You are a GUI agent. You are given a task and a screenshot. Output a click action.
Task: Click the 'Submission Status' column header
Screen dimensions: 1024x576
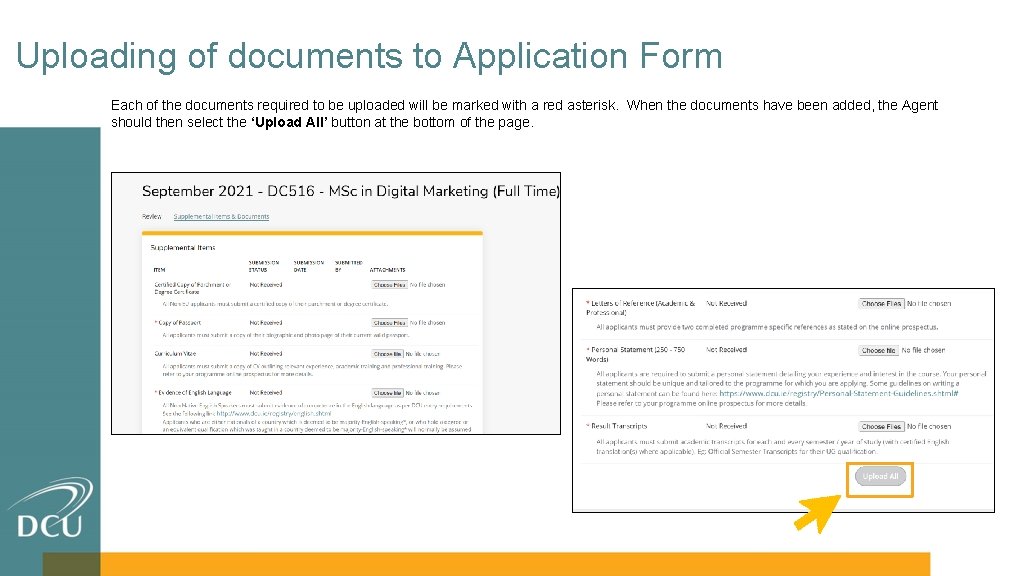coord(264,266)
